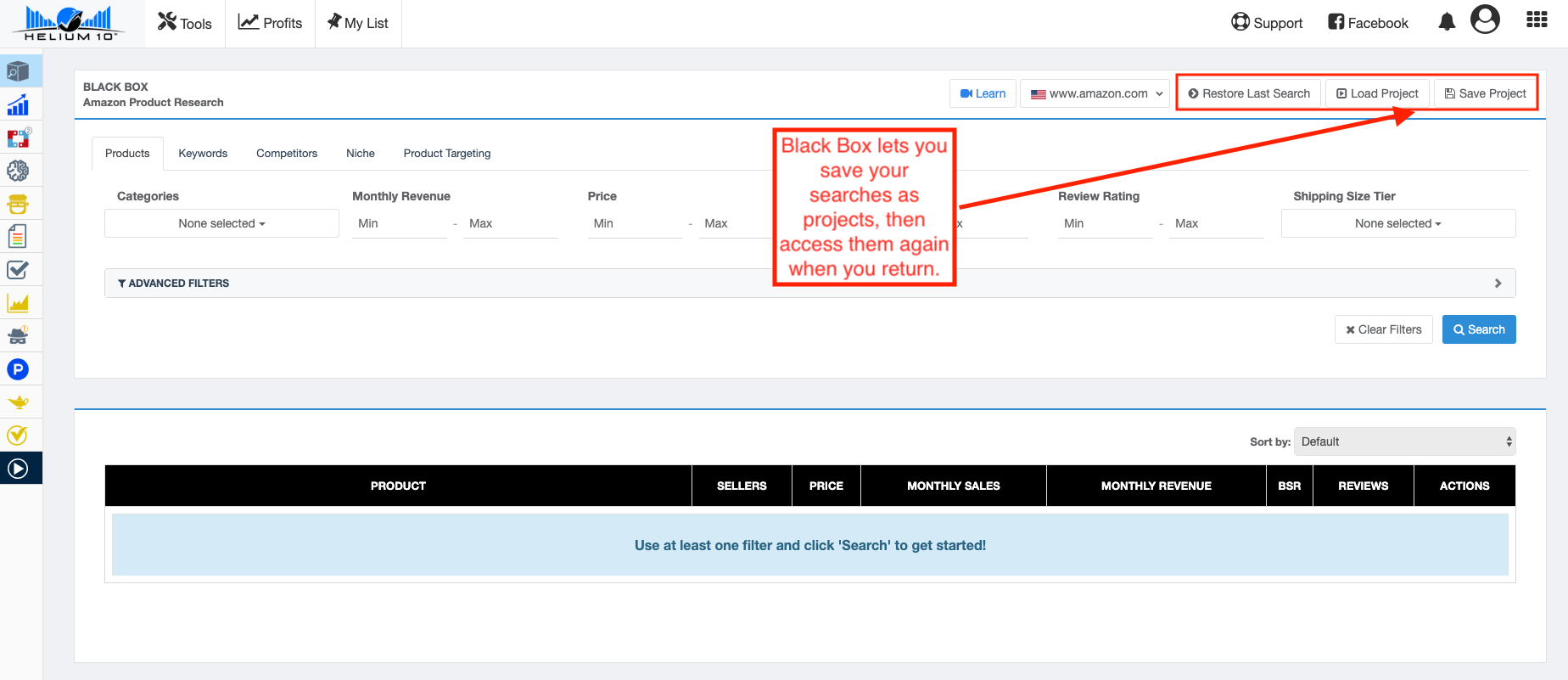Switch to the Product Targeting tab
1568x680 pixels.
point(447,154)
